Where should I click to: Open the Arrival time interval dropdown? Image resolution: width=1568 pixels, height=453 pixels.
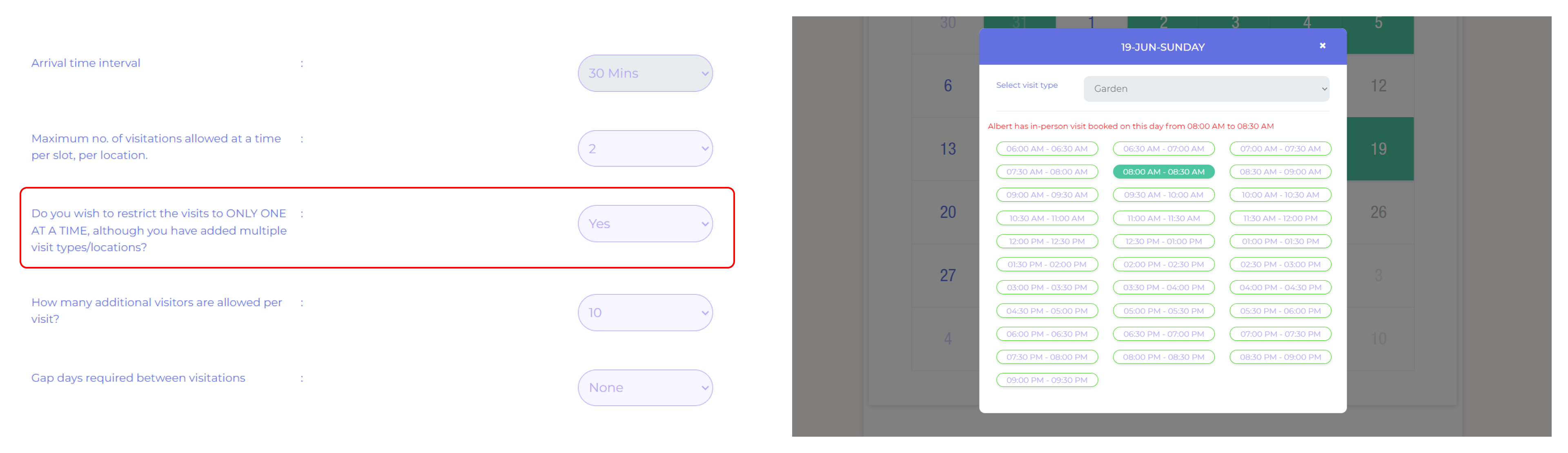pos(645,73)
